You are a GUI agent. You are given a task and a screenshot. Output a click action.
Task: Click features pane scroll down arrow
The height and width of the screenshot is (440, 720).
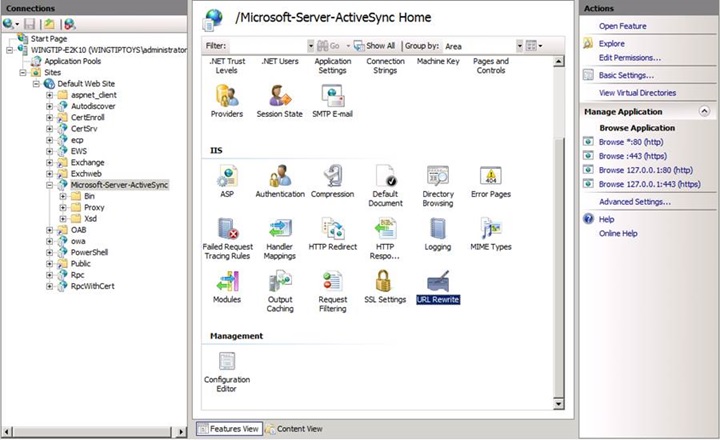click(x=558, y=404)
